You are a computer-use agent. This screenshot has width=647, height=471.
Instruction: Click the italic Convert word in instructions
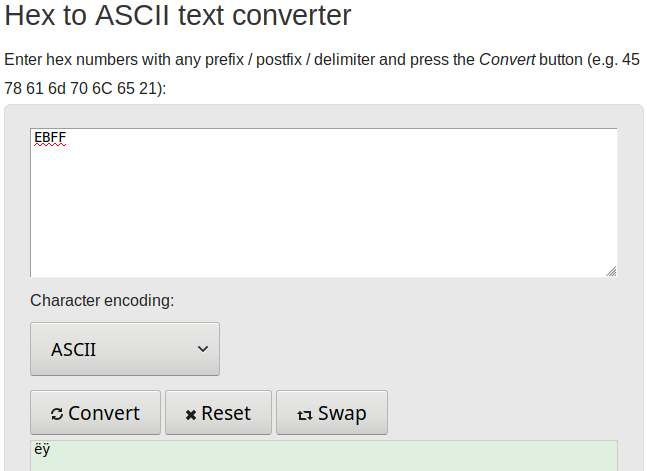pyautogui.click(x=507, y=59)
